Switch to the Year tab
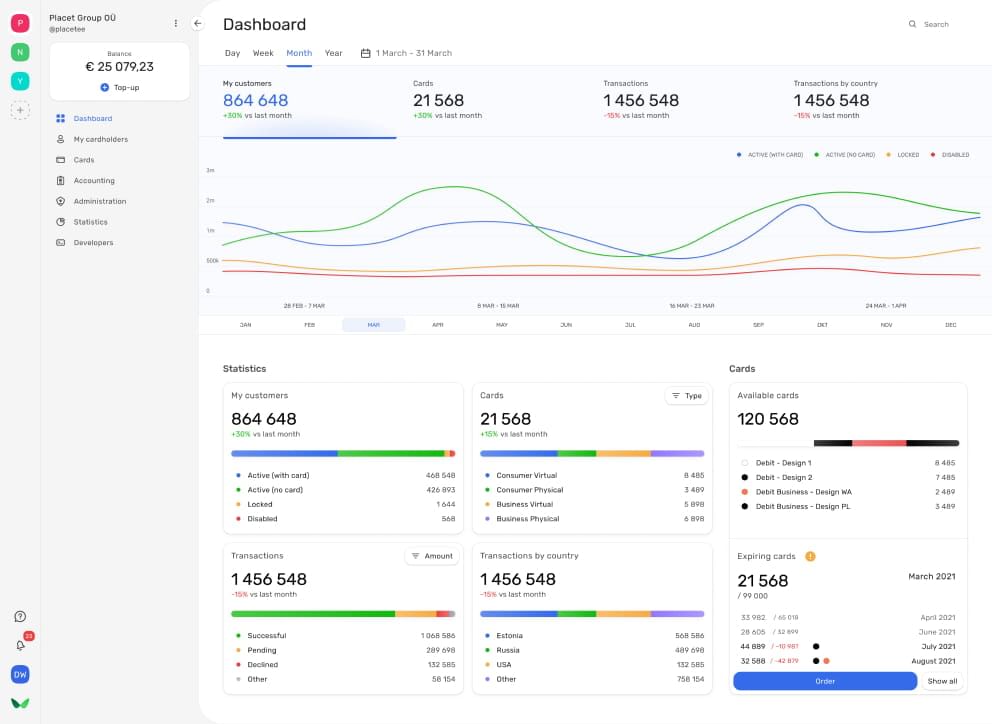The image size is (992, 724). [x=333, y=53]
